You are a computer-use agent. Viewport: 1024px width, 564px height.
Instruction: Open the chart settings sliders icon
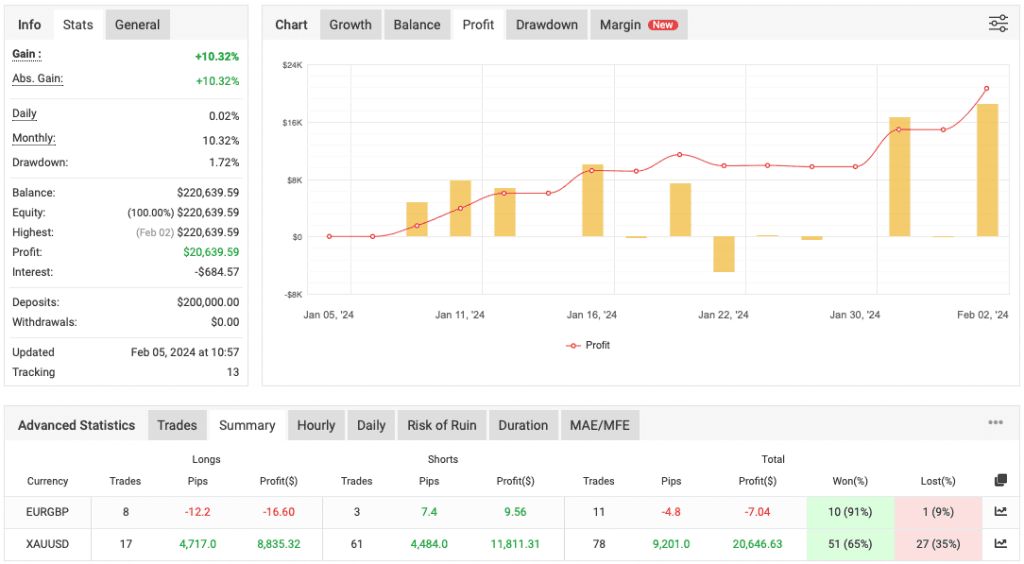click(x=998, y=24)
